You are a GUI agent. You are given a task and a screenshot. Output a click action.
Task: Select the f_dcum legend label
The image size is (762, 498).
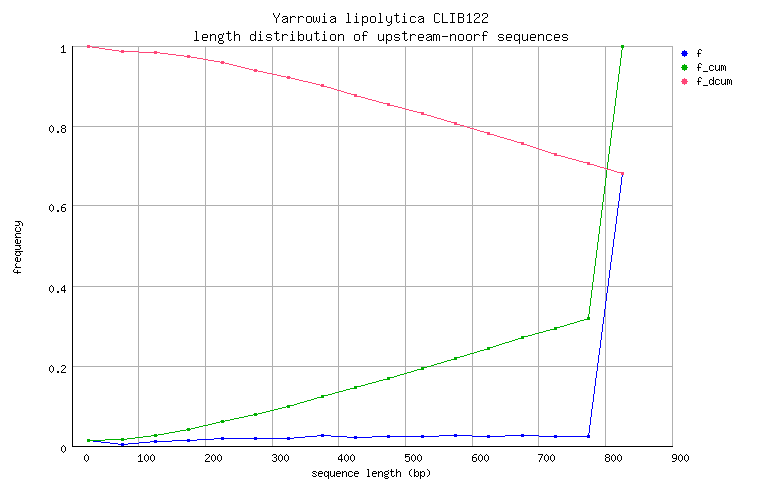pyautogui.click(x=714, y=81)
